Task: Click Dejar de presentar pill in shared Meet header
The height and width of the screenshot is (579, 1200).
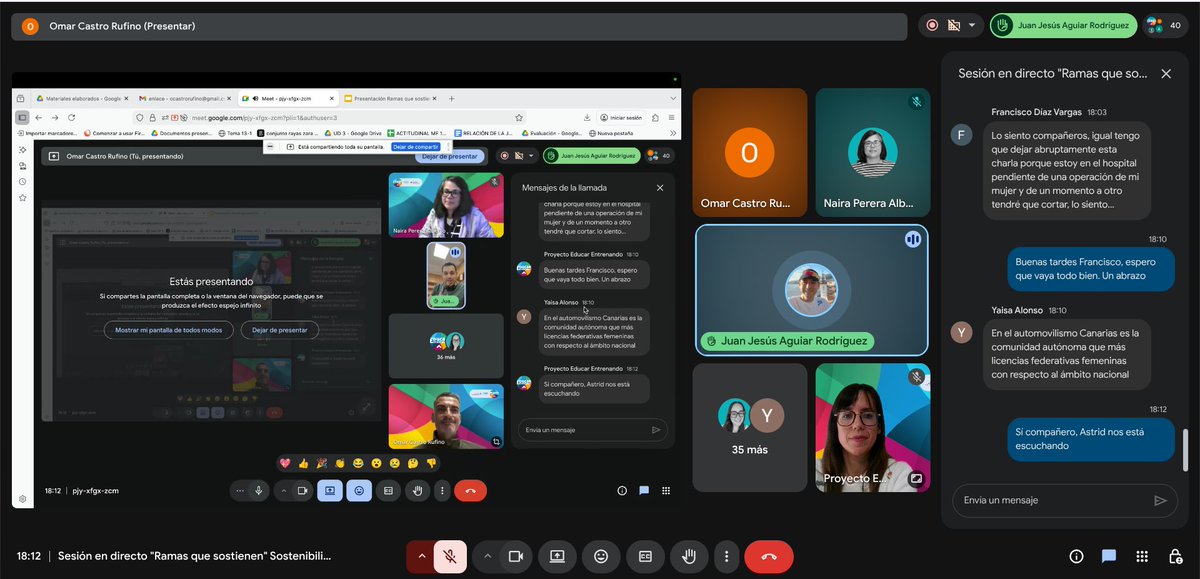Action: (x=450, y=156)
